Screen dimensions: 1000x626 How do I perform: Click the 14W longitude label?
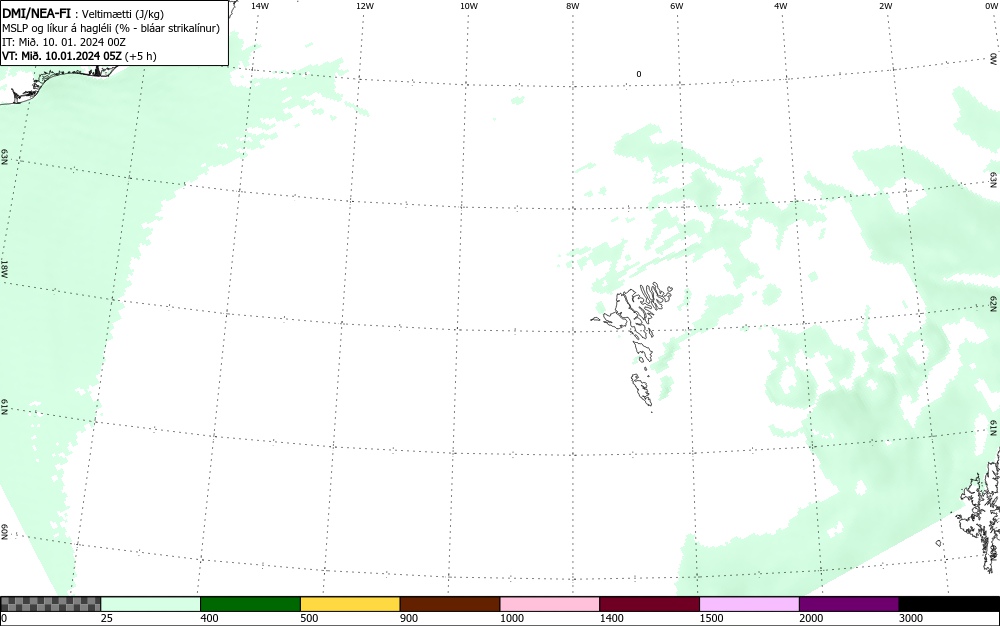coord(260,6)
